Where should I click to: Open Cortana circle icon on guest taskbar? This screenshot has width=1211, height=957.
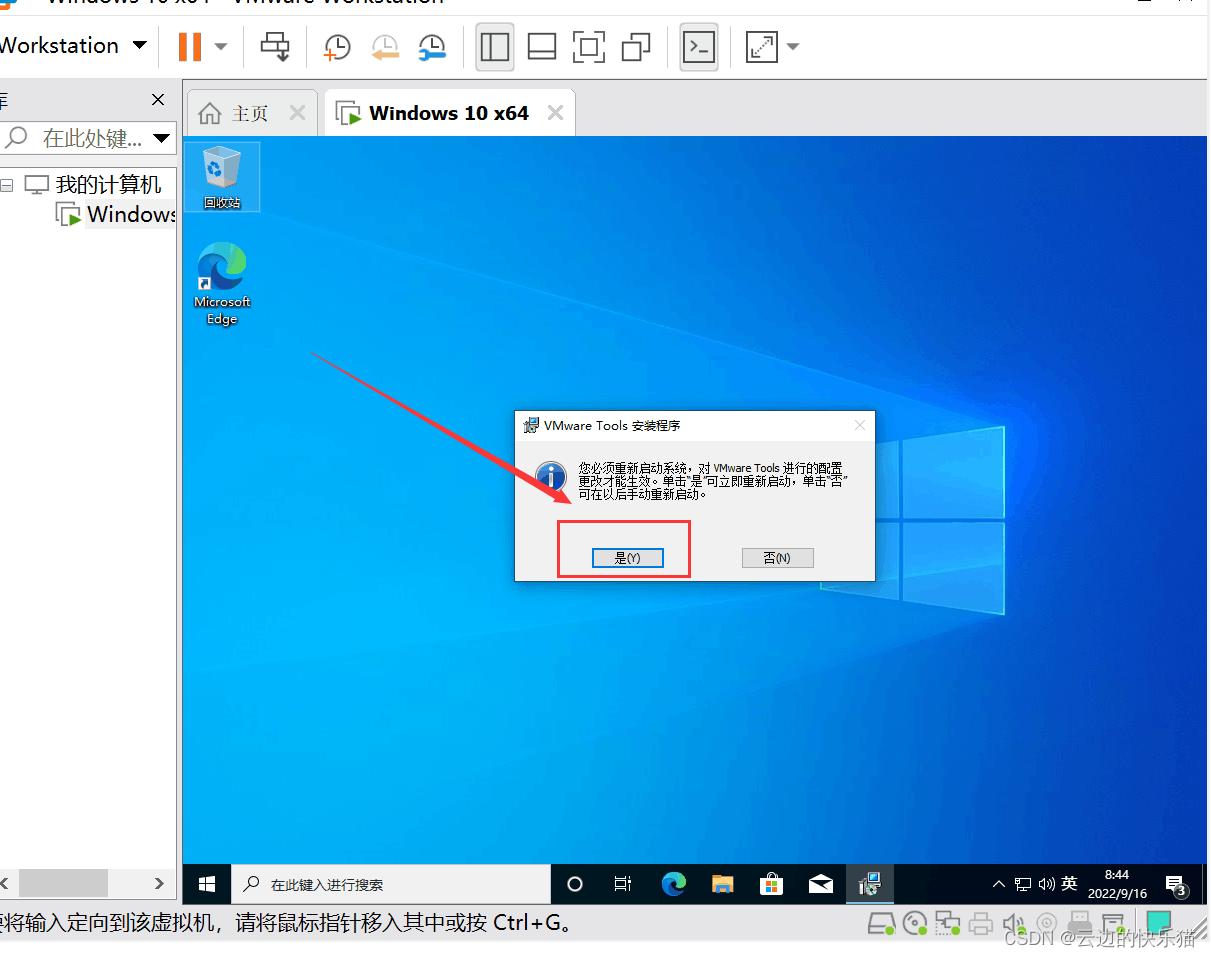[x=574, y=884]
